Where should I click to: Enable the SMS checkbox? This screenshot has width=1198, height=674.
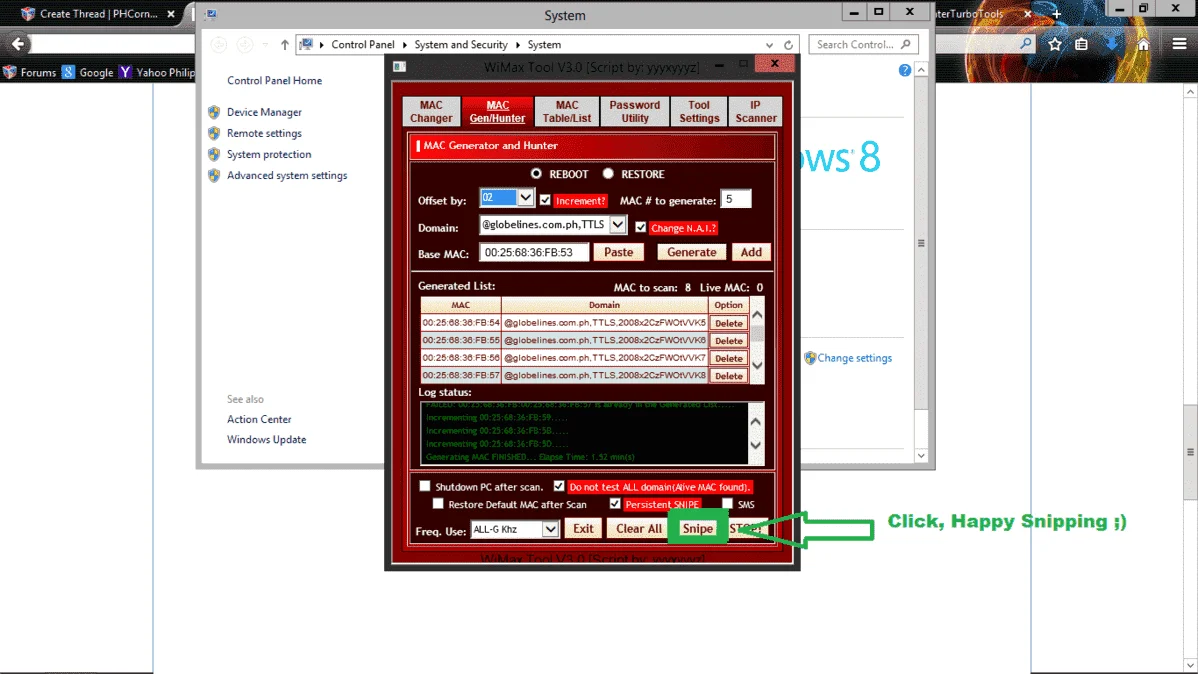(x=727, y=504)
